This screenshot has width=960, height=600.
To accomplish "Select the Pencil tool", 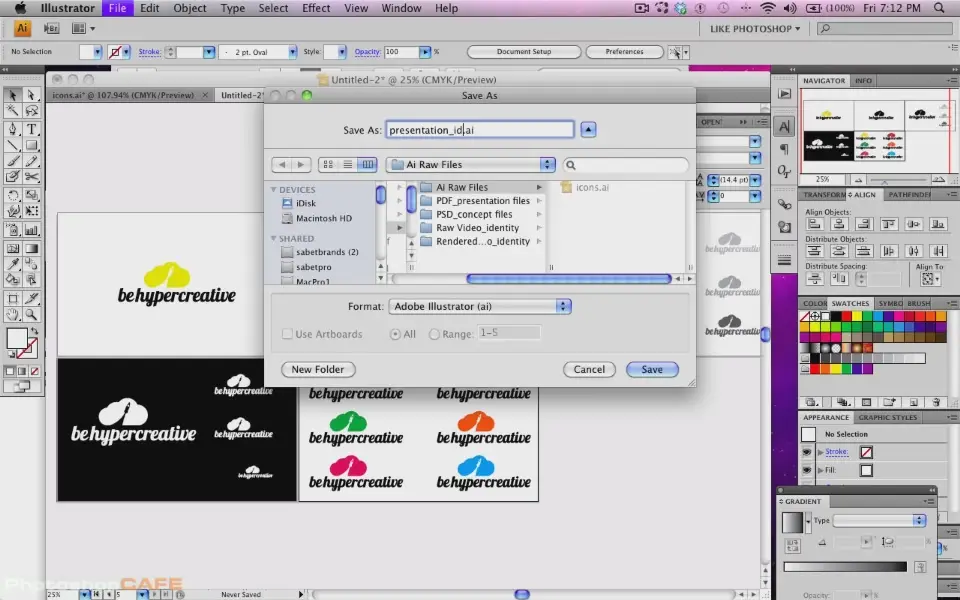I will [31, 161].
